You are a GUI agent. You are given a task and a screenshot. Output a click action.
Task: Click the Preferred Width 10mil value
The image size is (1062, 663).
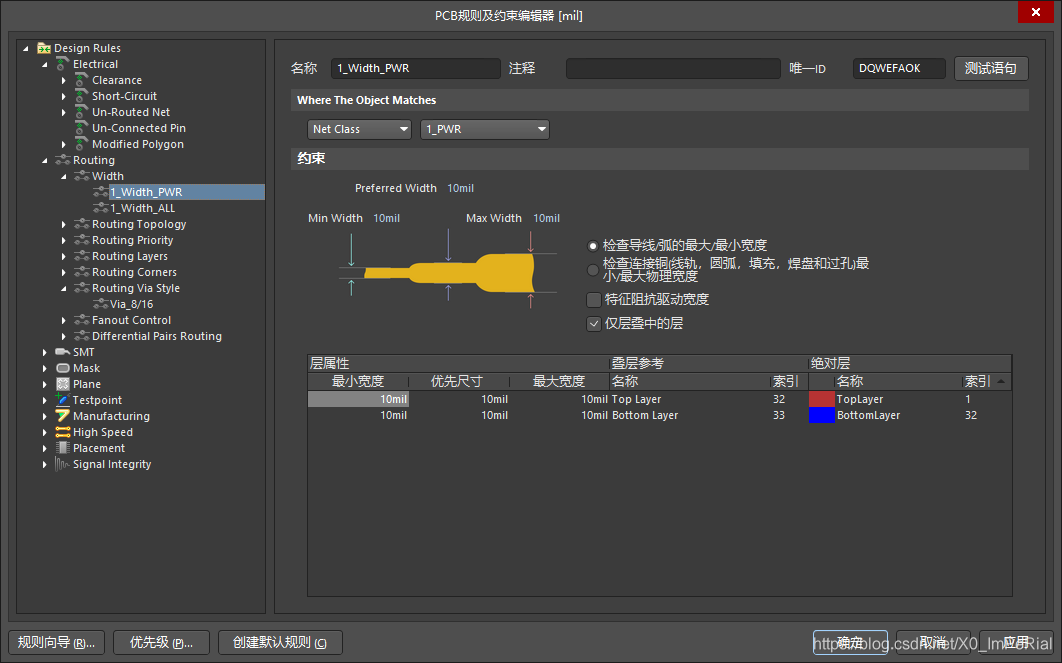pos(461,188)
